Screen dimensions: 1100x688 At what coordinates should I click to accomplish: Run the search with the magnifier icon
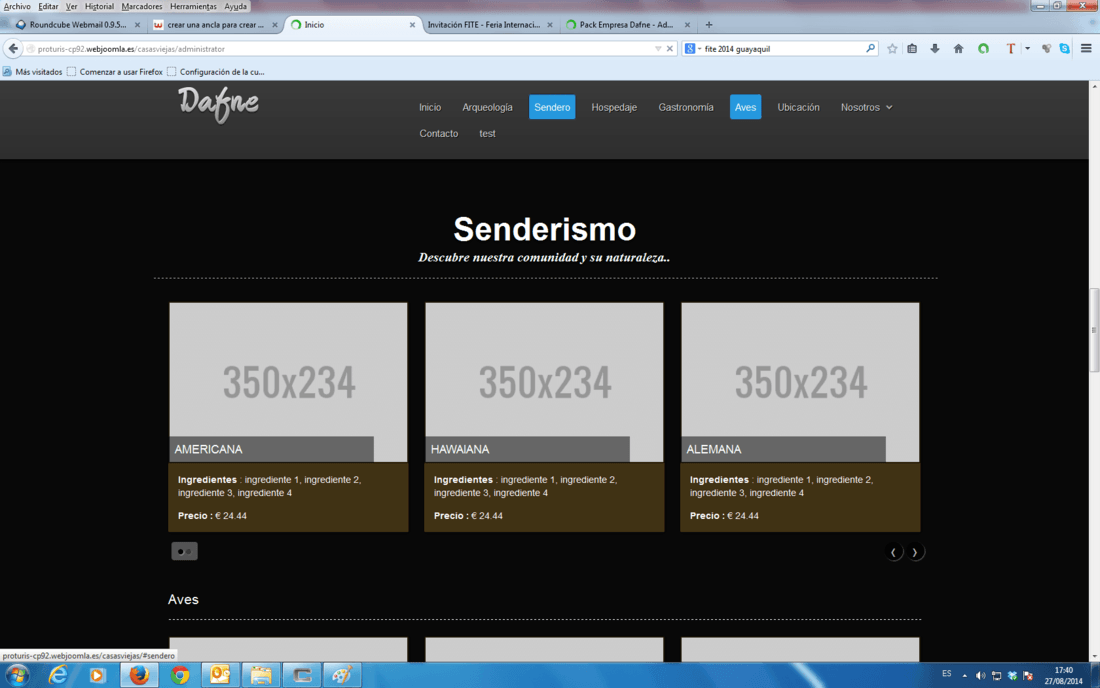click(x=871, y=48)
